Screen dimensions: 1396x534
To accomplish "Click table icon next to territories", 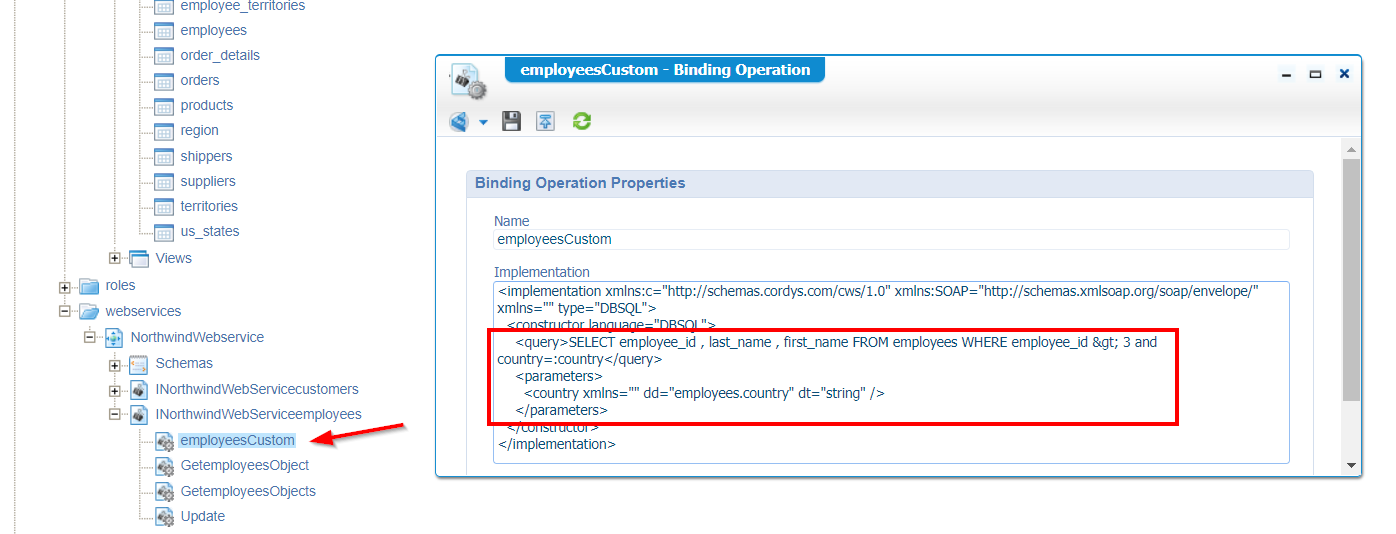I will click(164, 207).
